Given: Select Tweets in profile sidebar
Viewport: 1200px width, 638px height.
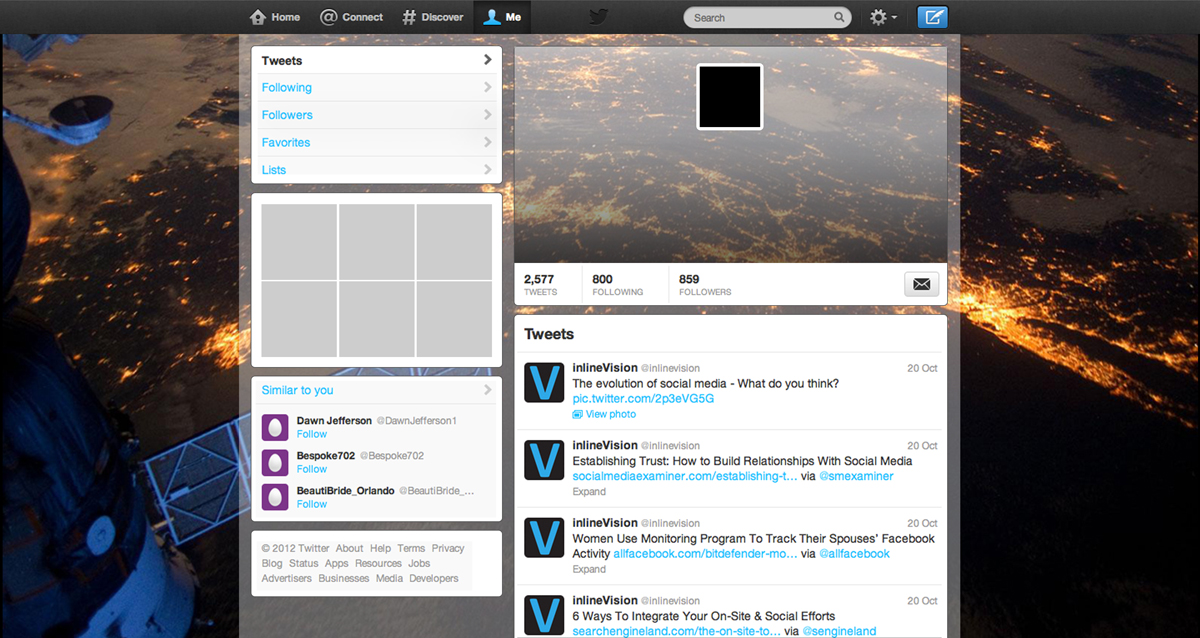Looking at the screenshot, I should (x=377, y=60).
